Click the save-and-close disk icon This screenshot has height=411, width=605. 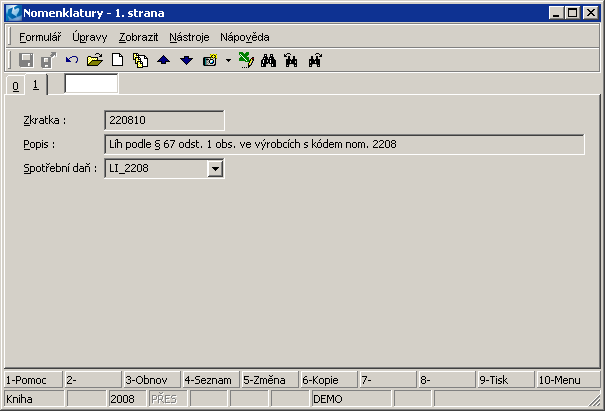49,61
